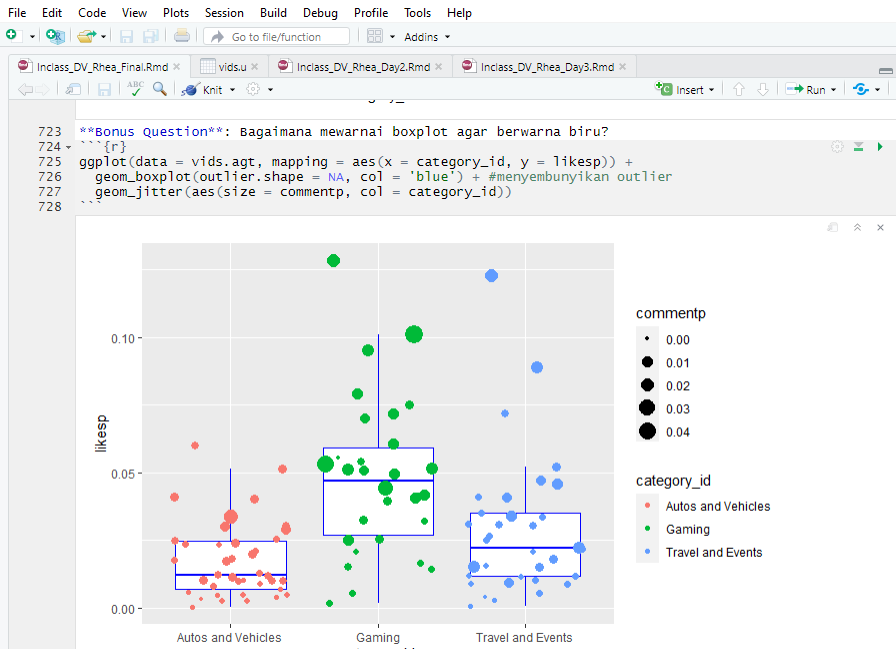Knit the R Markdown document
The image size is (896, 649).
207,88
